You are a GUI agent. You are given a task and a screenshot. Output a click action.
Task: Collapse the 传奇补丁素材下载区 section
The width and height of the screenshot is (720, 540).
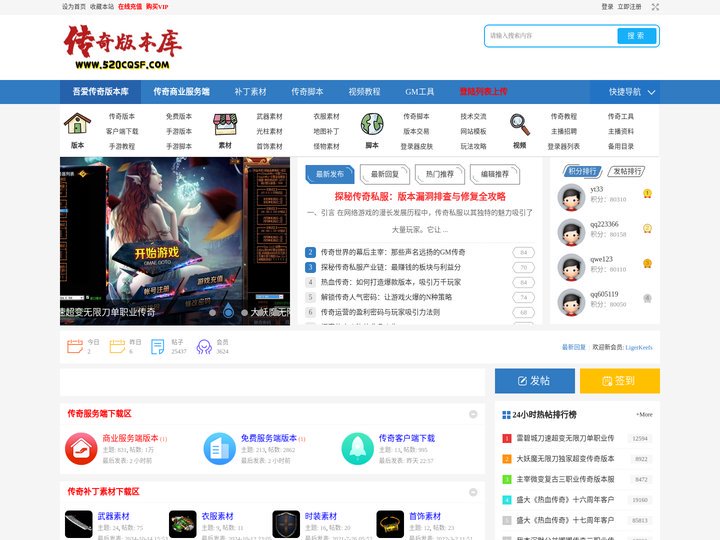473,492
